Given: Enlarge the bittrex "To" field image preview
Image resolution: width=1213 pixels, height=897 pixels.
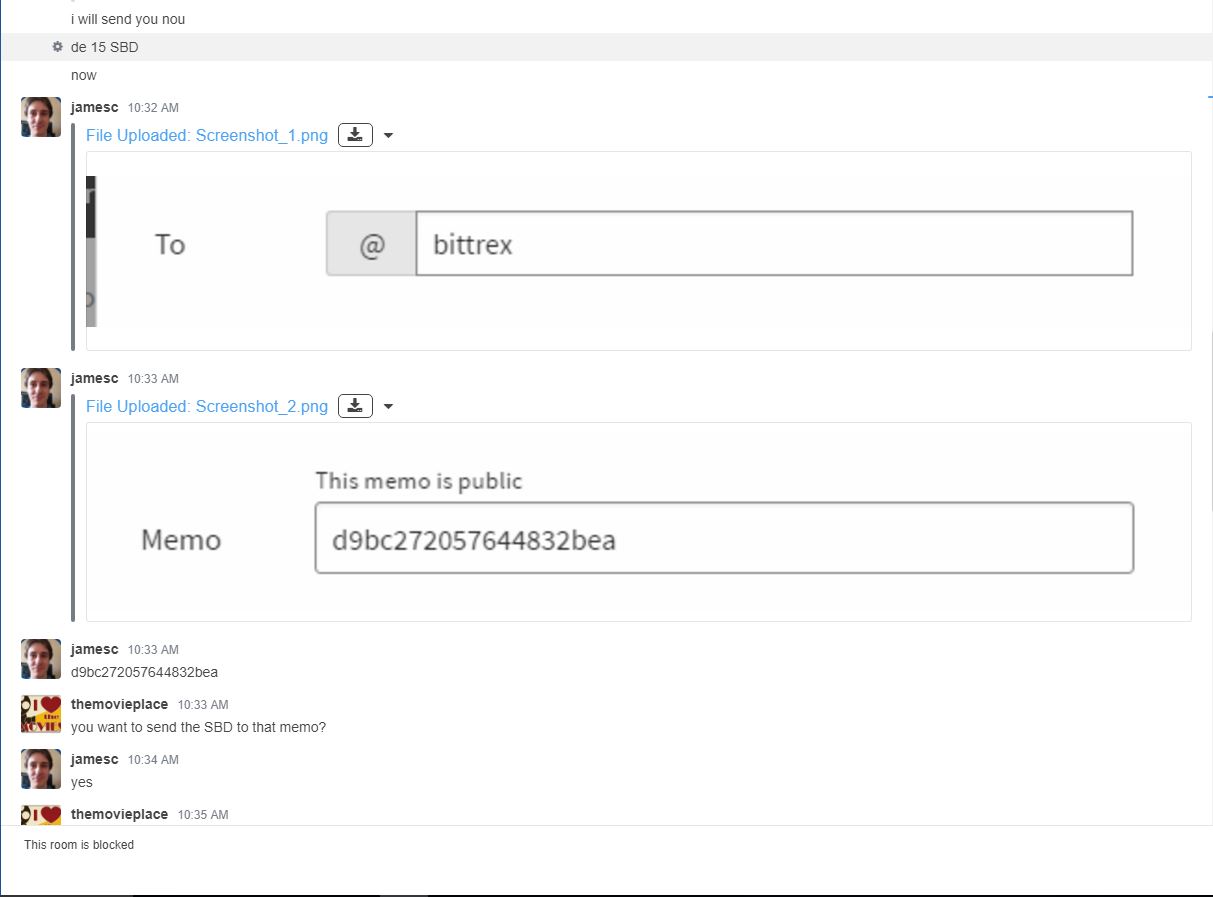Looking at the screenshot, I should [x=638, y=250].
